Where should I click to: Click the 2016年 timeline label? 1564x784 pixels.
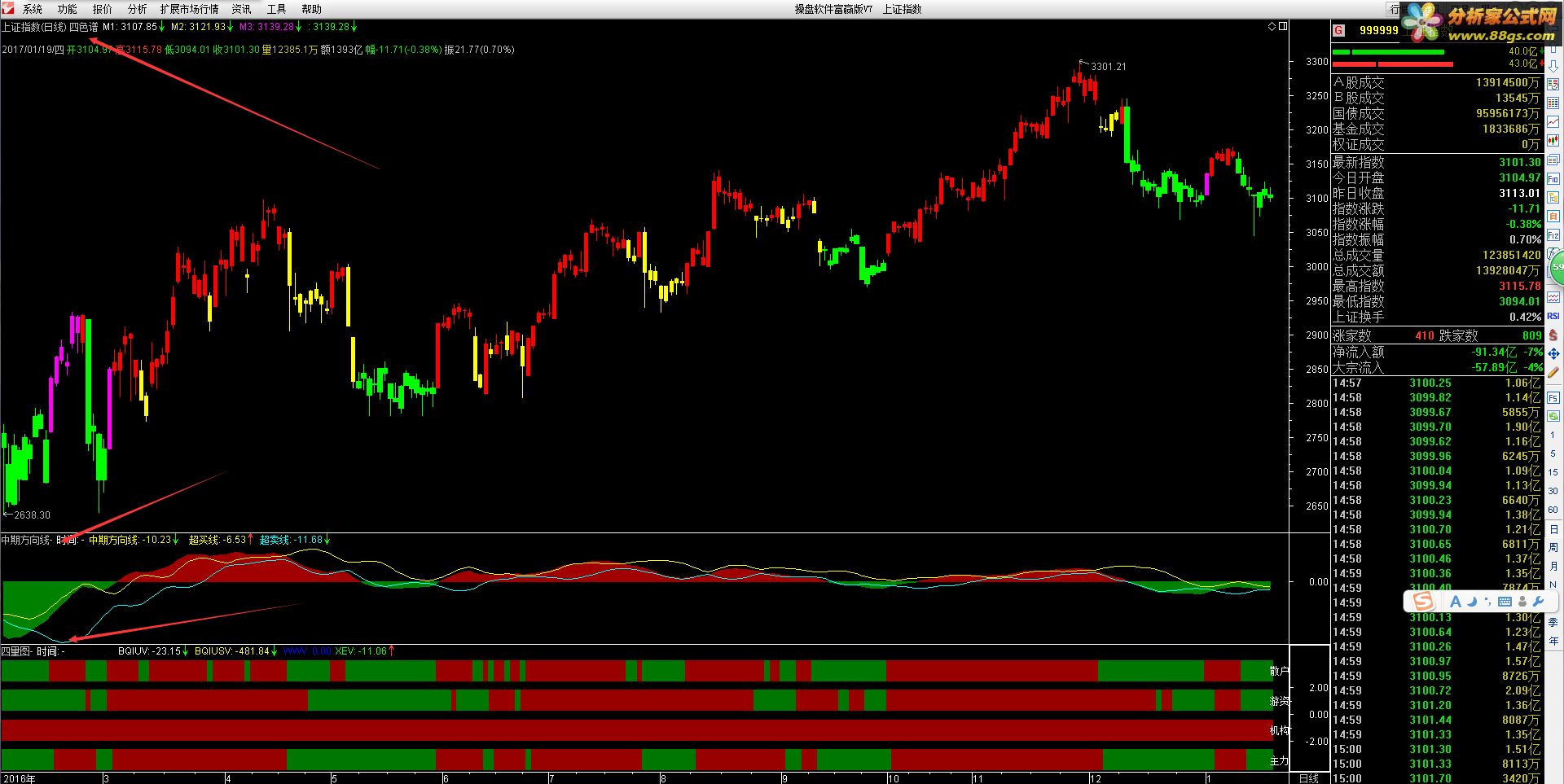click(x=19, y=778)
